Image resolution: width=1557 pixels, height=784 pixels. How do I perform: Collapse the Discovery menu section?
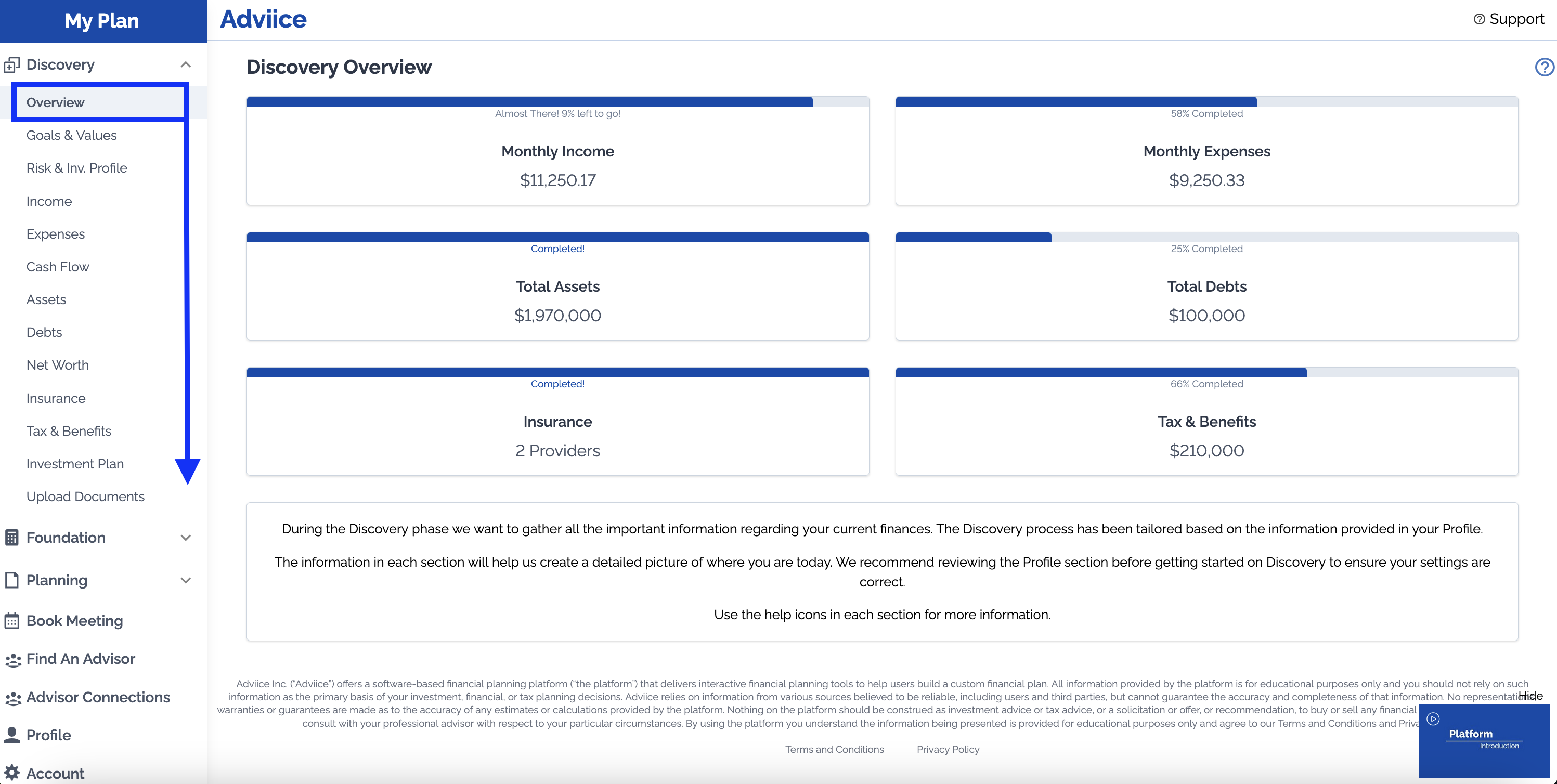point(186,64)
